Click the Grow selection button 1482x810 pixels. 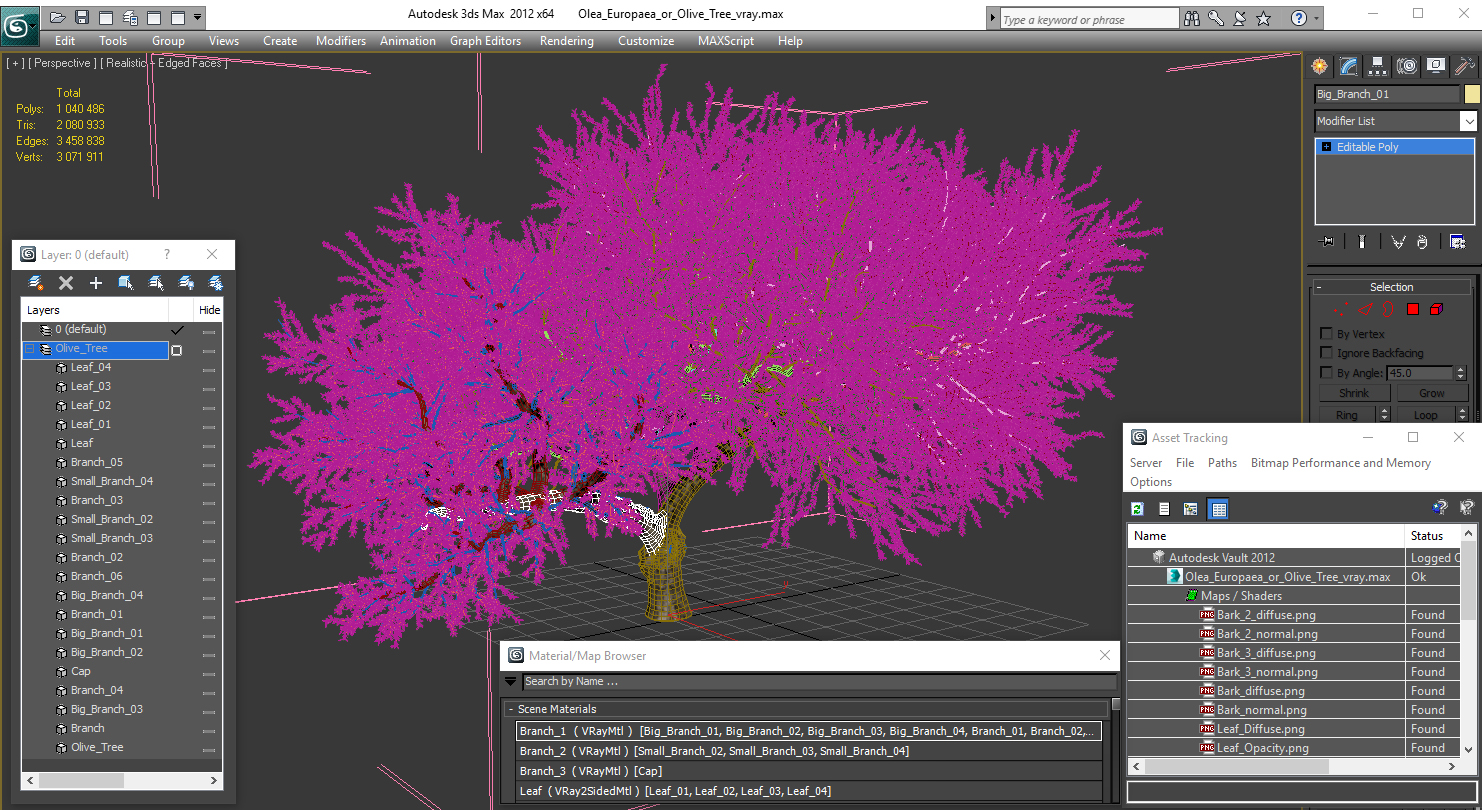pyautogui.click(x=1431, y=393)
